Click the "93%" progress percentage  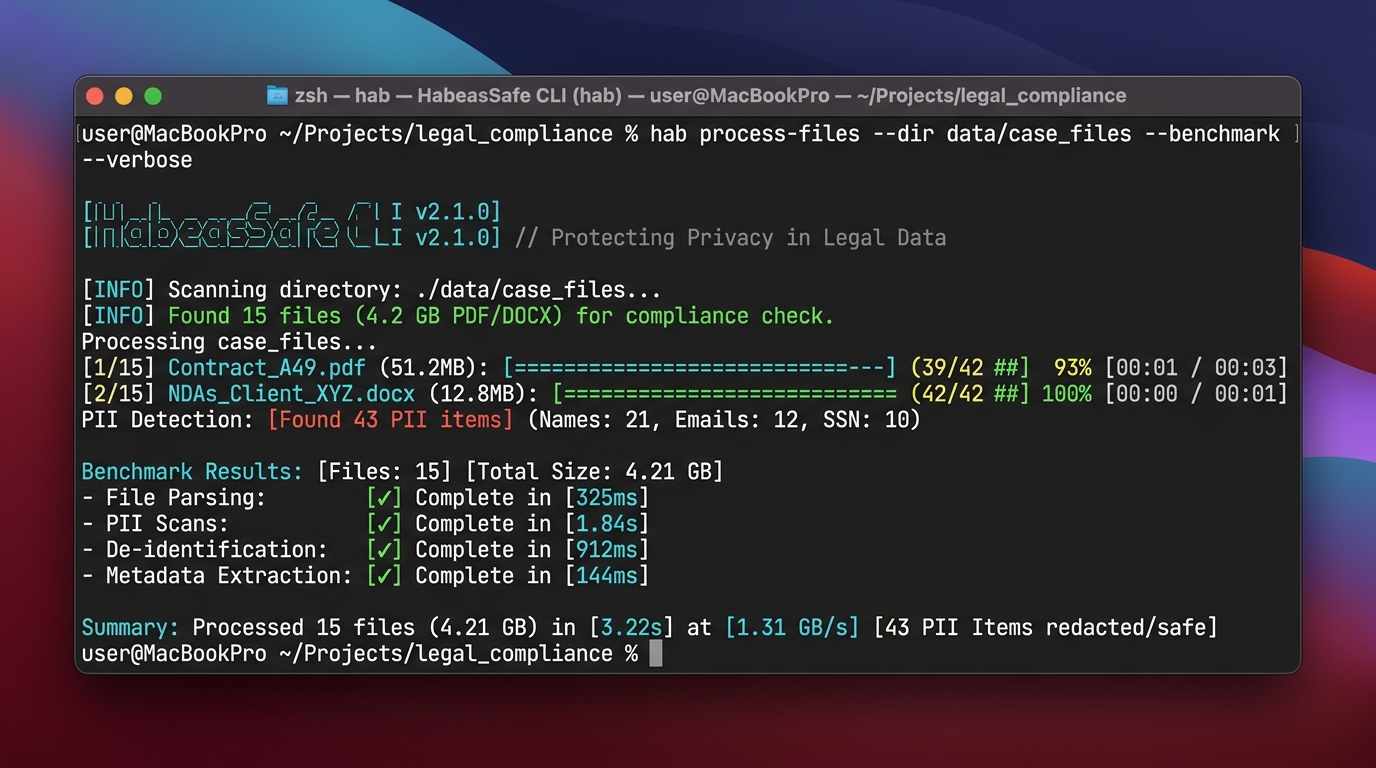pyautogui.click(x=1073, y=367)
